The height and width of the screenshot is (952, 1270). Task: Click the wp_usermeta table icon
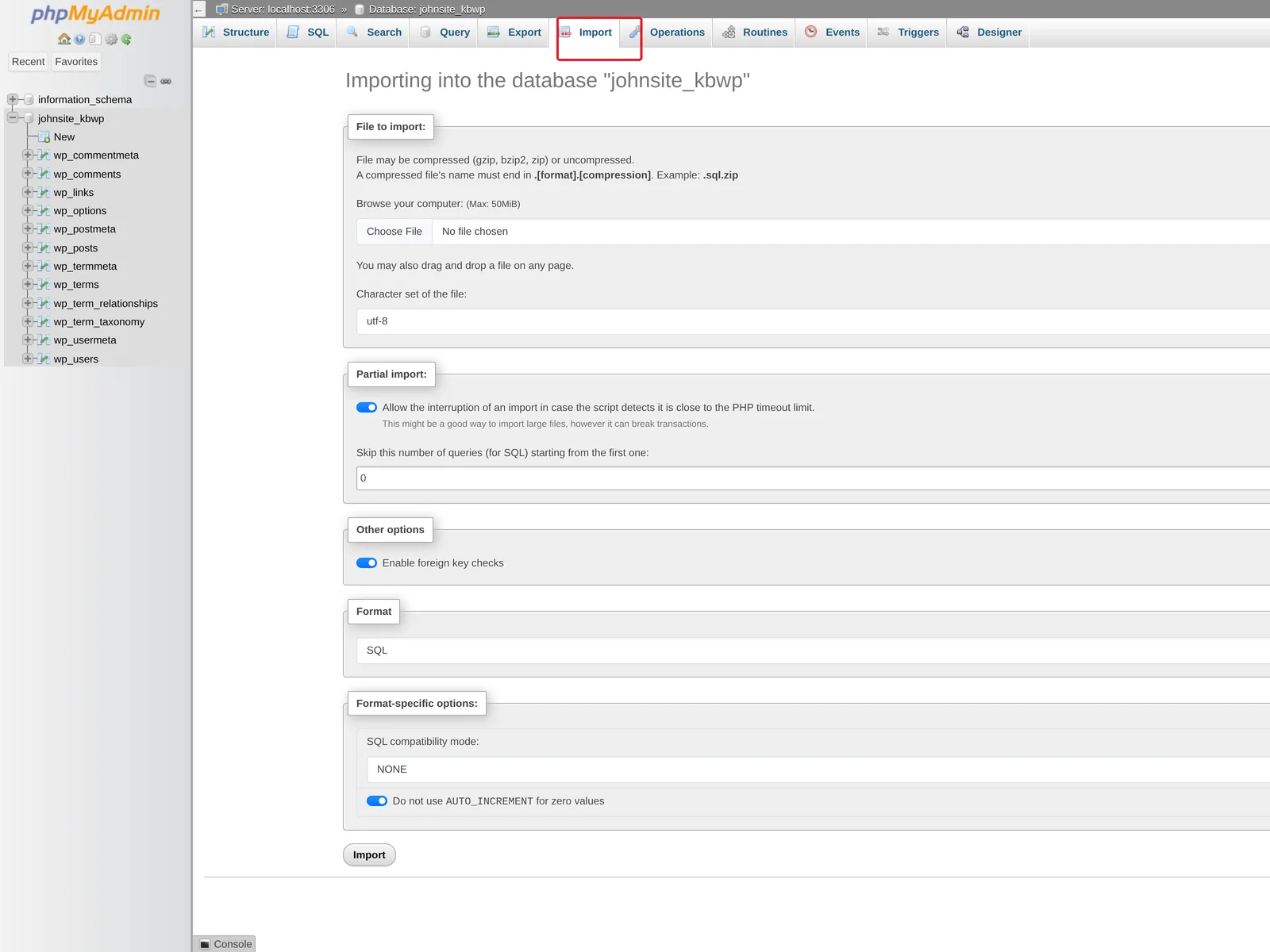[44, 340]
